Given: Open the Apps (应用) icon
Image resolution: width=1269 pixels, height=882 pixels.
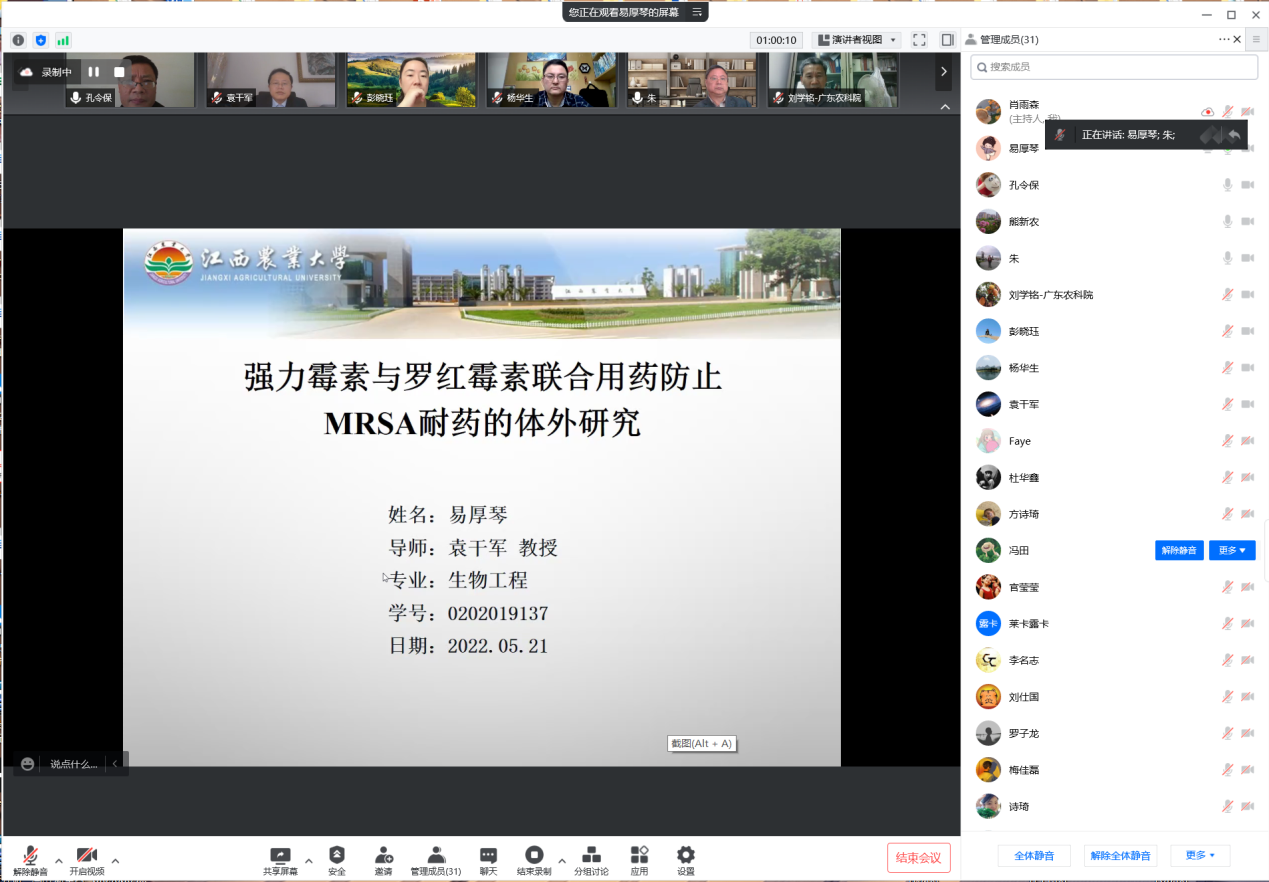Looking at the screenshot, I should coord(639,856).
